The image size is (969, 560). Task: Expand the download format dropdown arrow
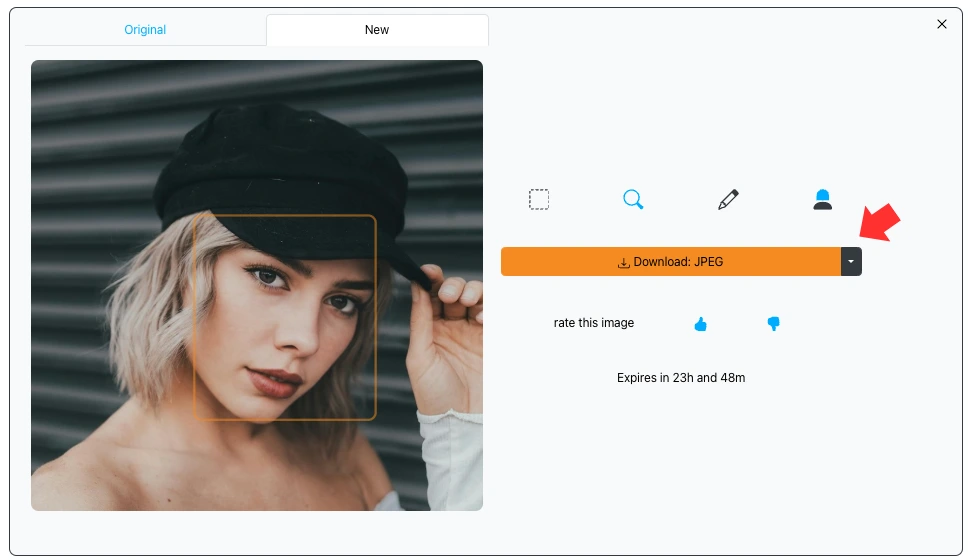click(851, 262)
